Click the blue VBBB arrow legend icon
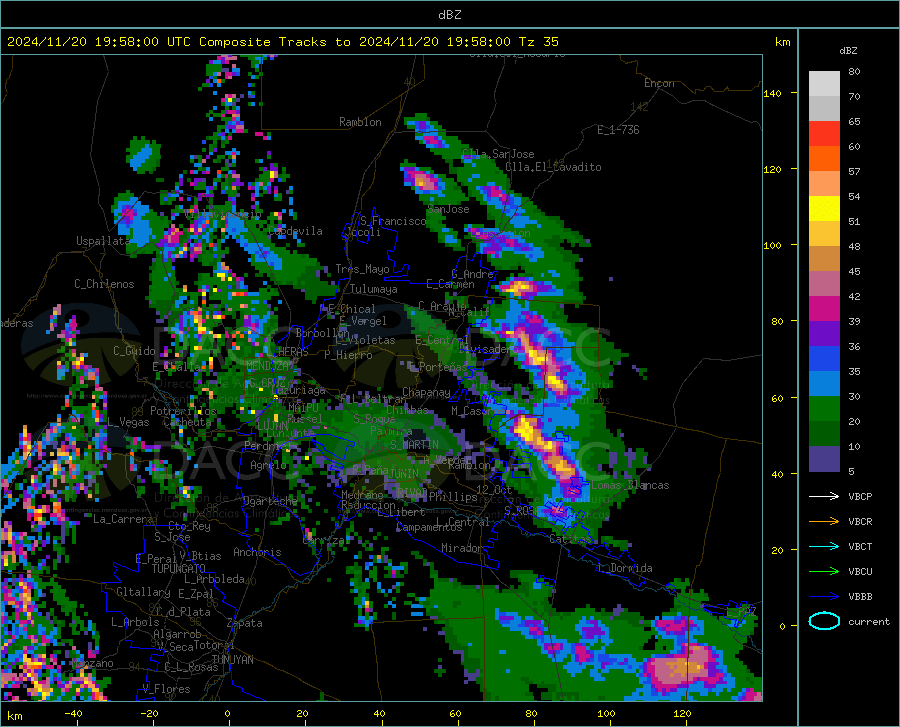This screenshot has height=727, width=900. 824,597
